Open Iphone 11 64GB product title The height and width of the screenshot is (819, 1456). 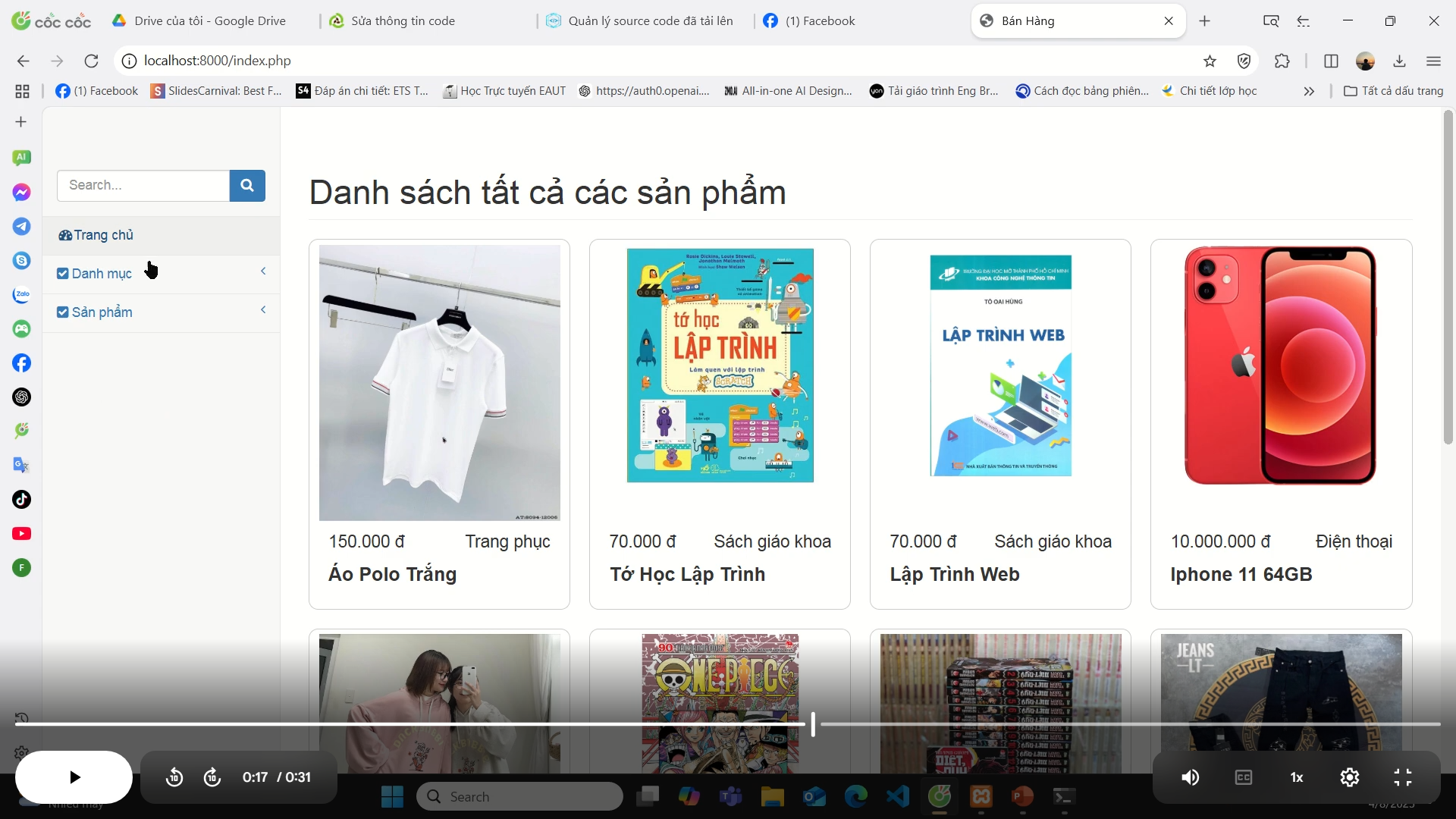point(1241,574)
